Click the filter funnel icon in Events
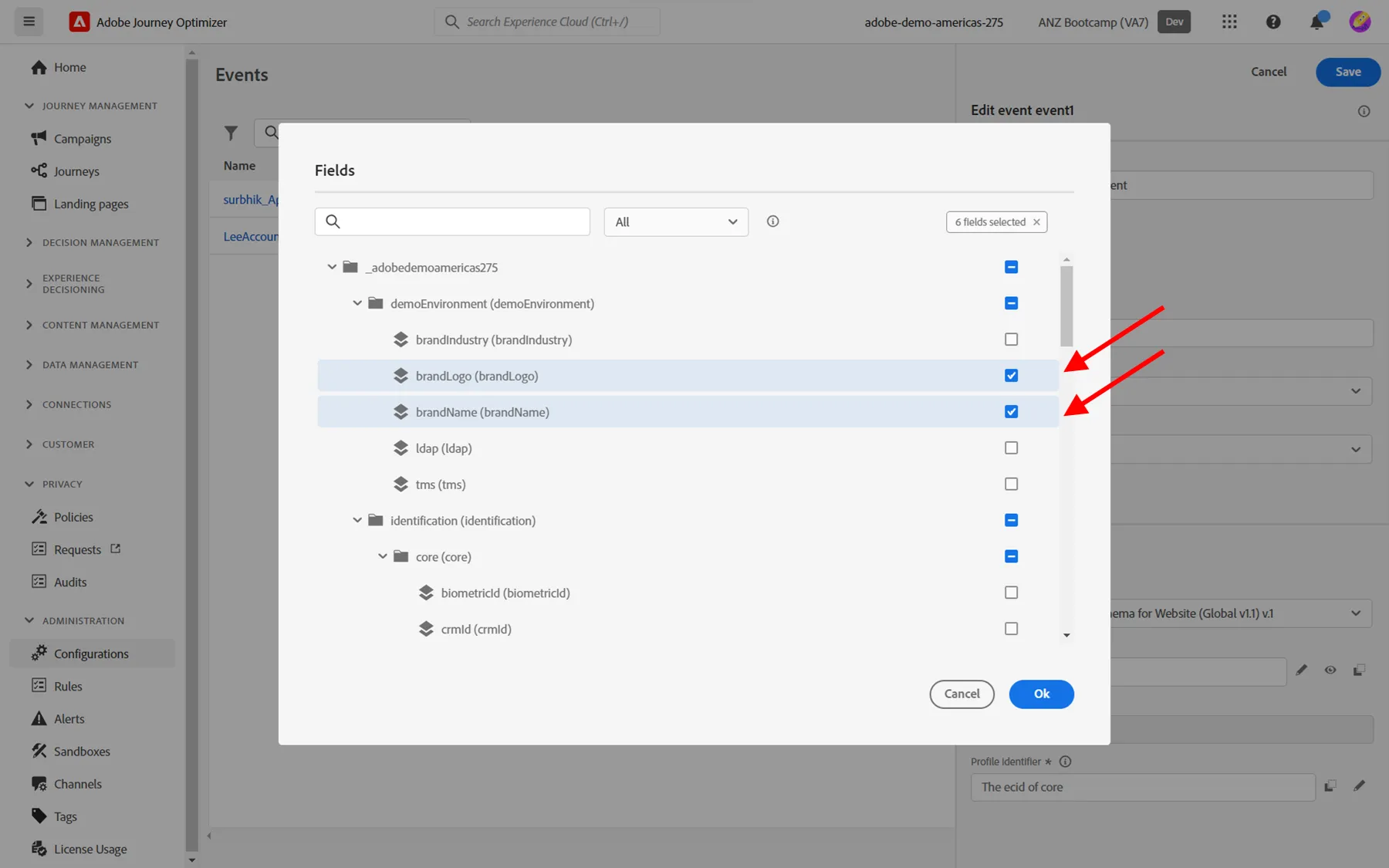1389x868 pixels. point(231,133)
